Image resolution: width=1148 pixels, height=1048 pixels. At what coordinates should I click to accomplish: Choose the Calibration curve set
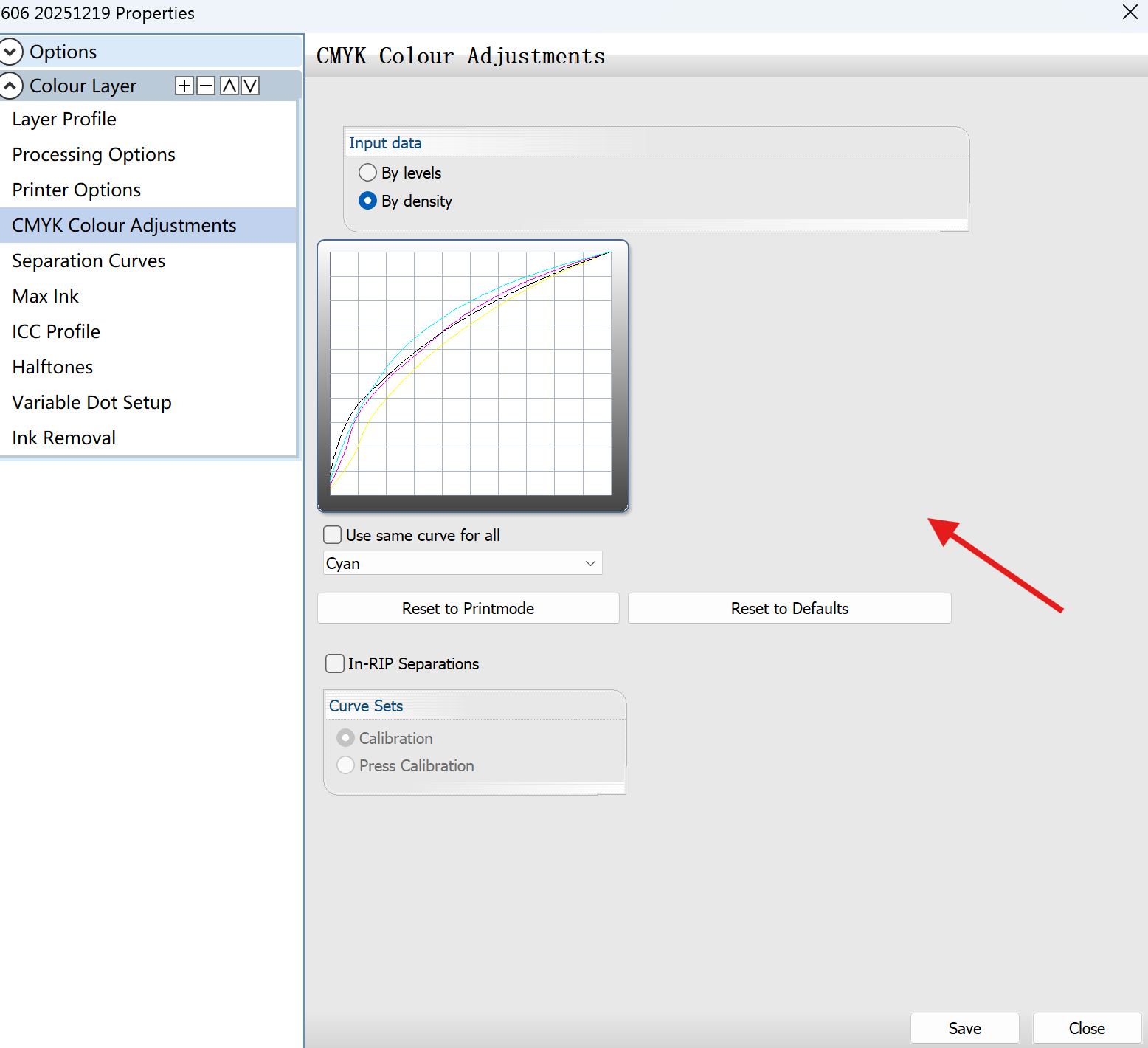pyautogui.click(x=345, y=738)
